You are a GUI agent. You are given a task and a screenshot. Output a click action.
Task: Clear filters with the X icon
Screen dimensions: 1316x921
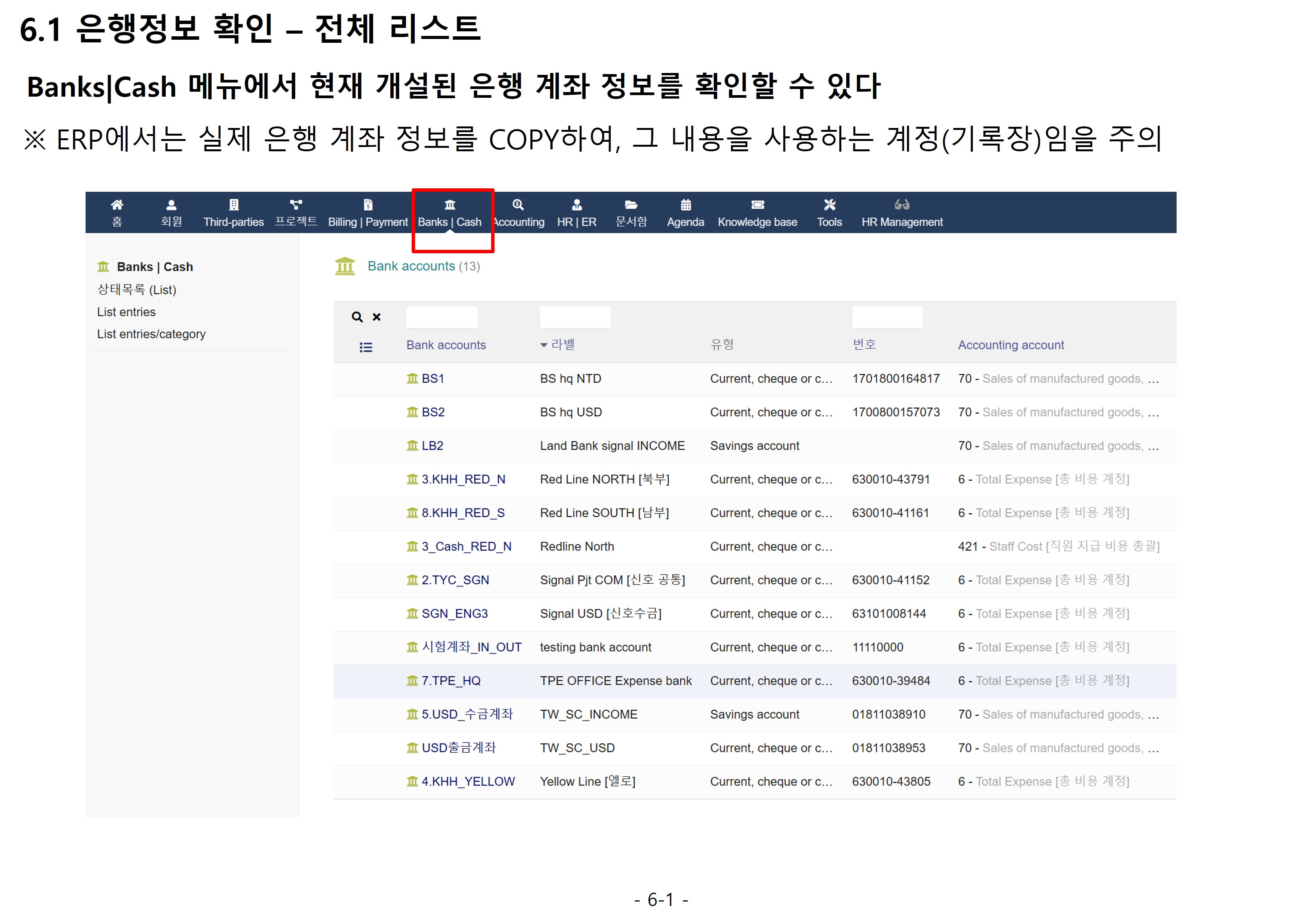point(377,317)
